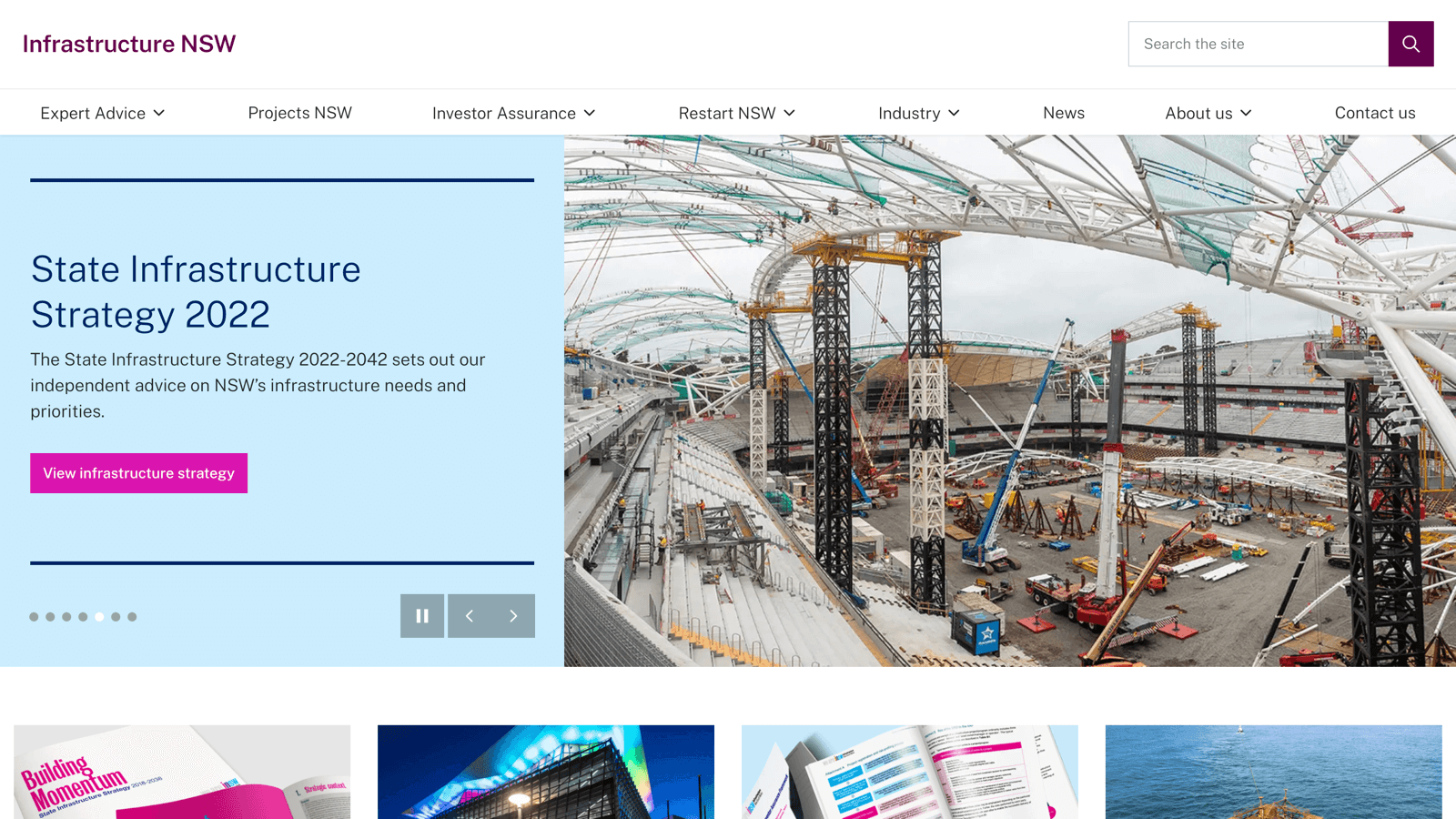Open the Building Momentum report thumbnail
Image resolution: width=1456 pixels, height=819 pixels.
pos(182,772)
